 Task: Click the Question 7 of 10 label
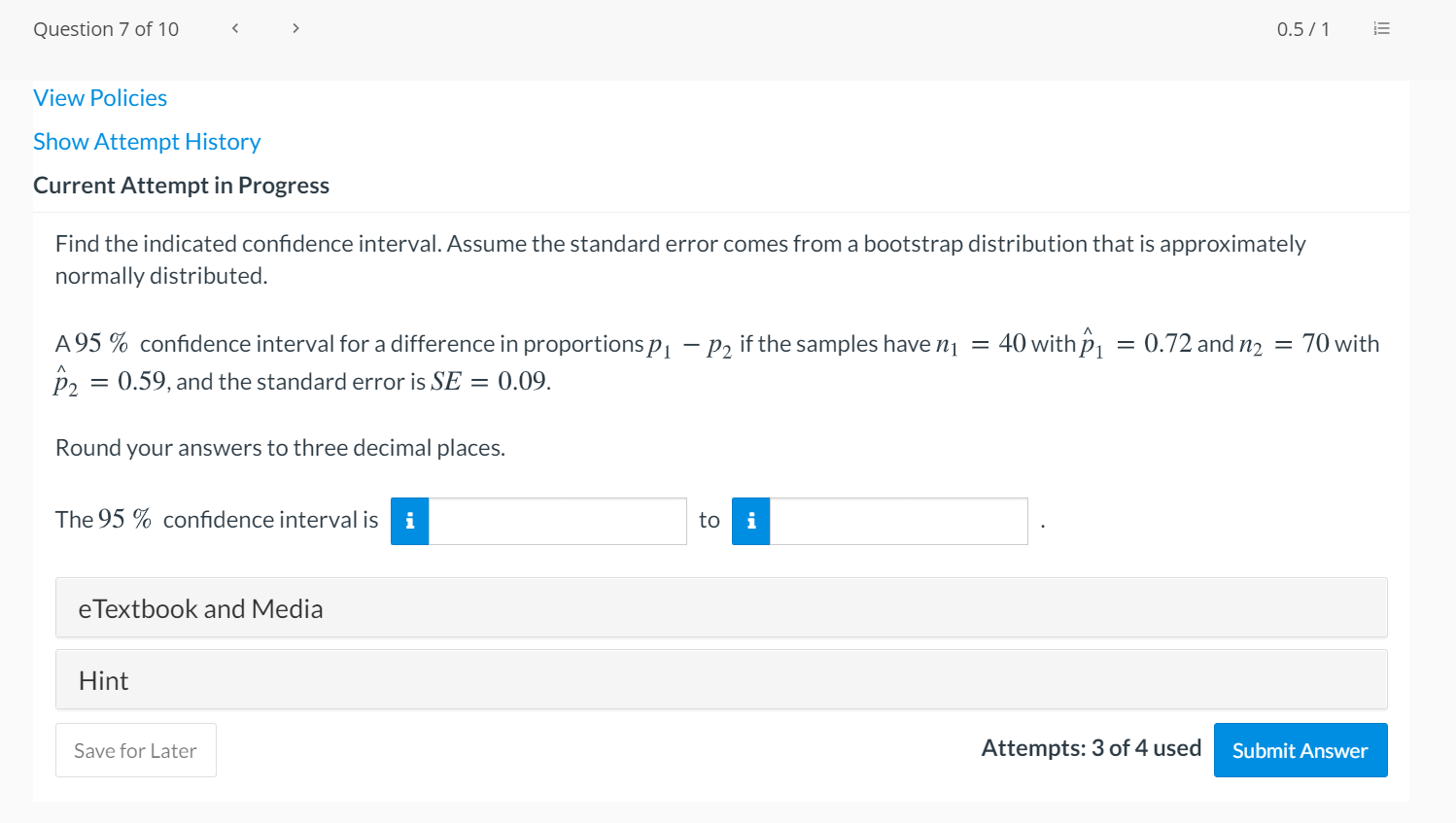tap(106, 29)
